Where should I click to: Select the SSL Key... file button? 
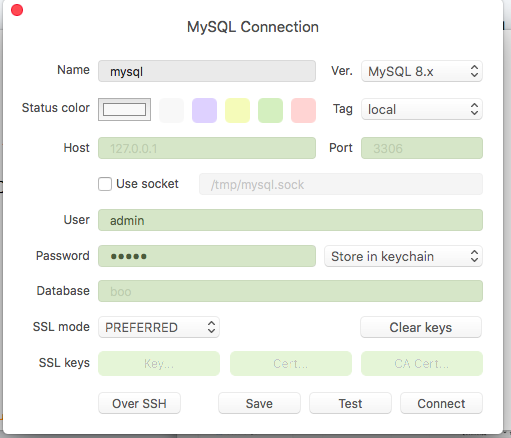click(159, 363)
